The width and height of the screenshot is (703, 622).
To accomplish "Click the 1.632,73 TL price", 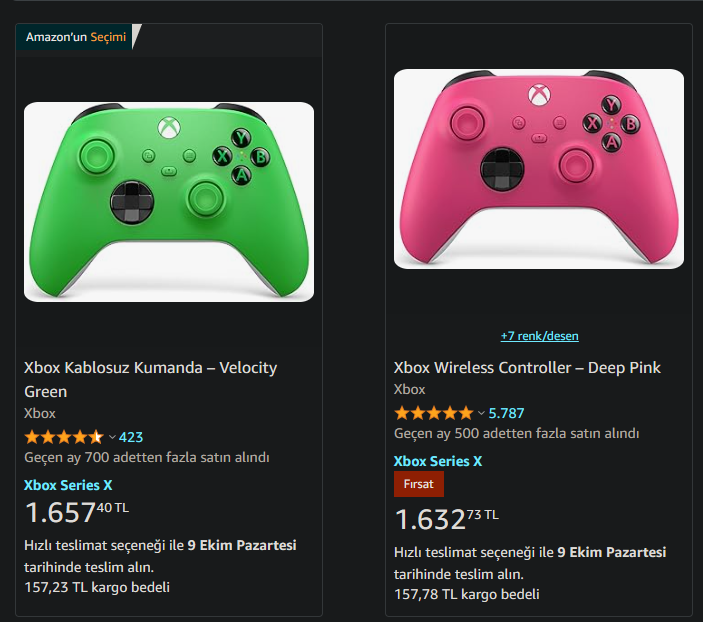I will pos(446,520).
